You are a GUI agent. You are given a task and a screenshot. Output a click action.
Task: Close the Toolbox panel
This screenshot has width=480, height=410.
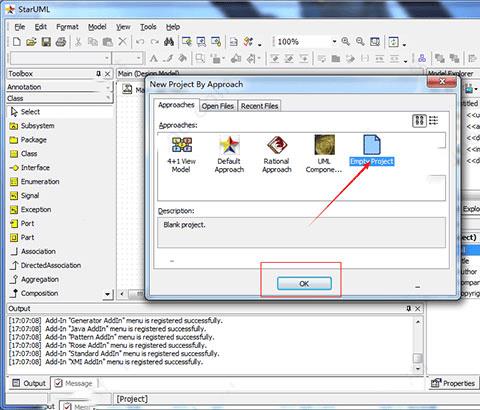(x=107, y=74)
